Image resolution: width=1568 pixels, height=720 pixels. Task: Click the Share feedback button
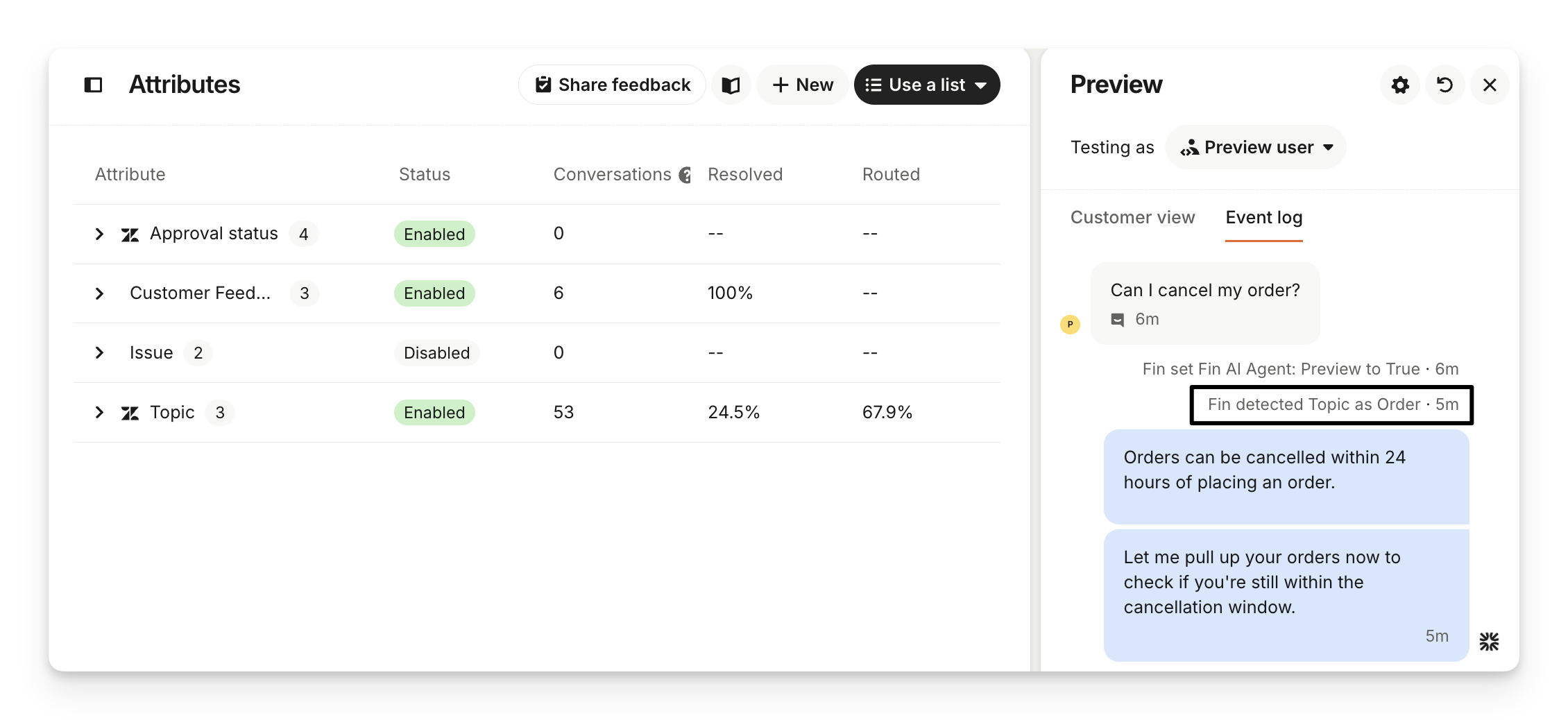click(612, 85)
